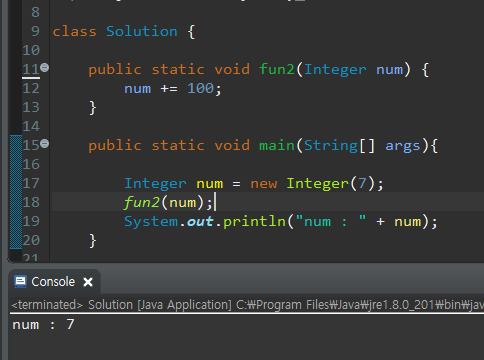Click the console output 'num : 7'
484x360 pixels.
tap(43, 324)
